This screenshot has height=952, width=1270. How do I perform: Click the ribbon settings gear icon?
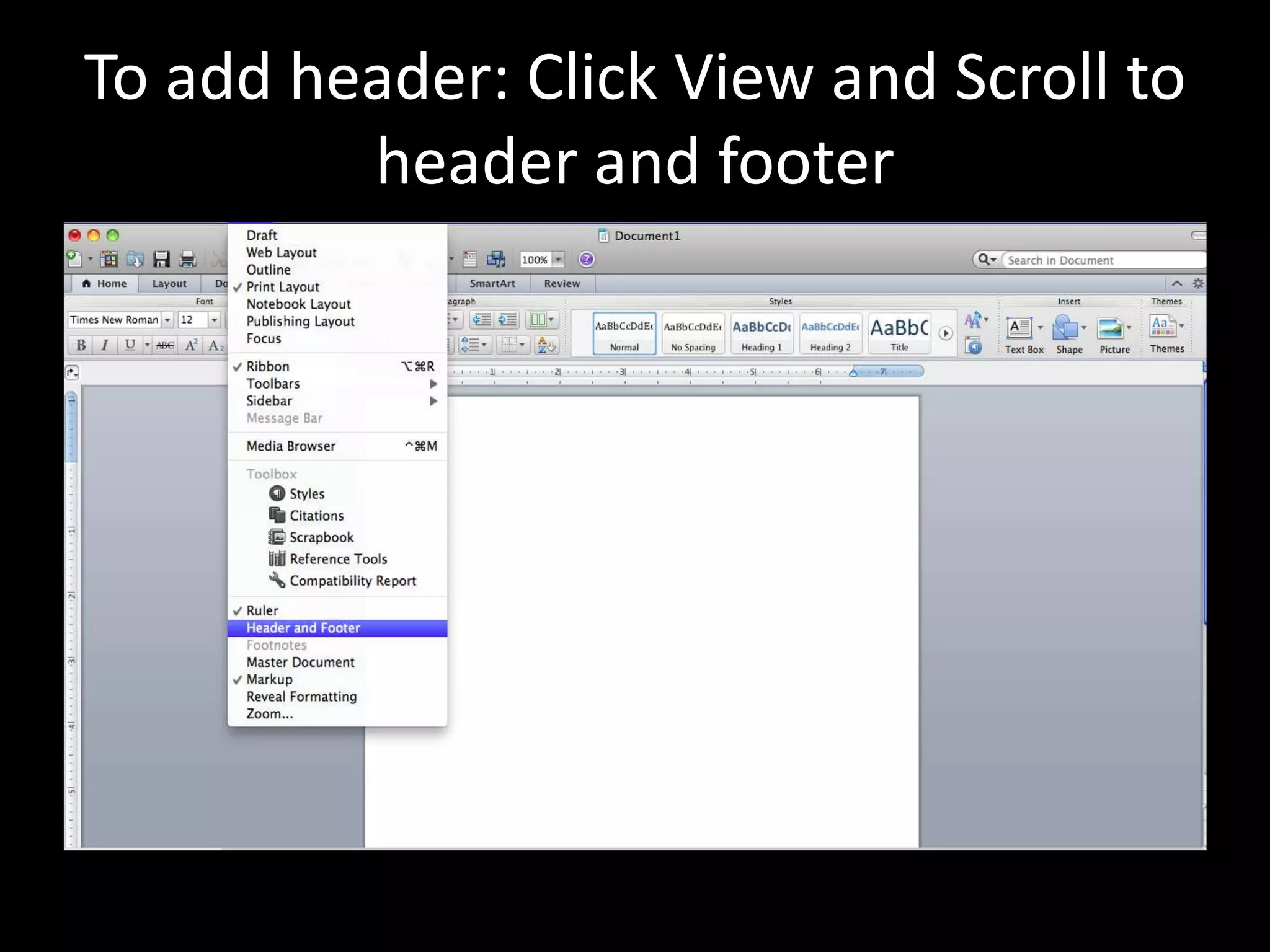[1198, 283]
